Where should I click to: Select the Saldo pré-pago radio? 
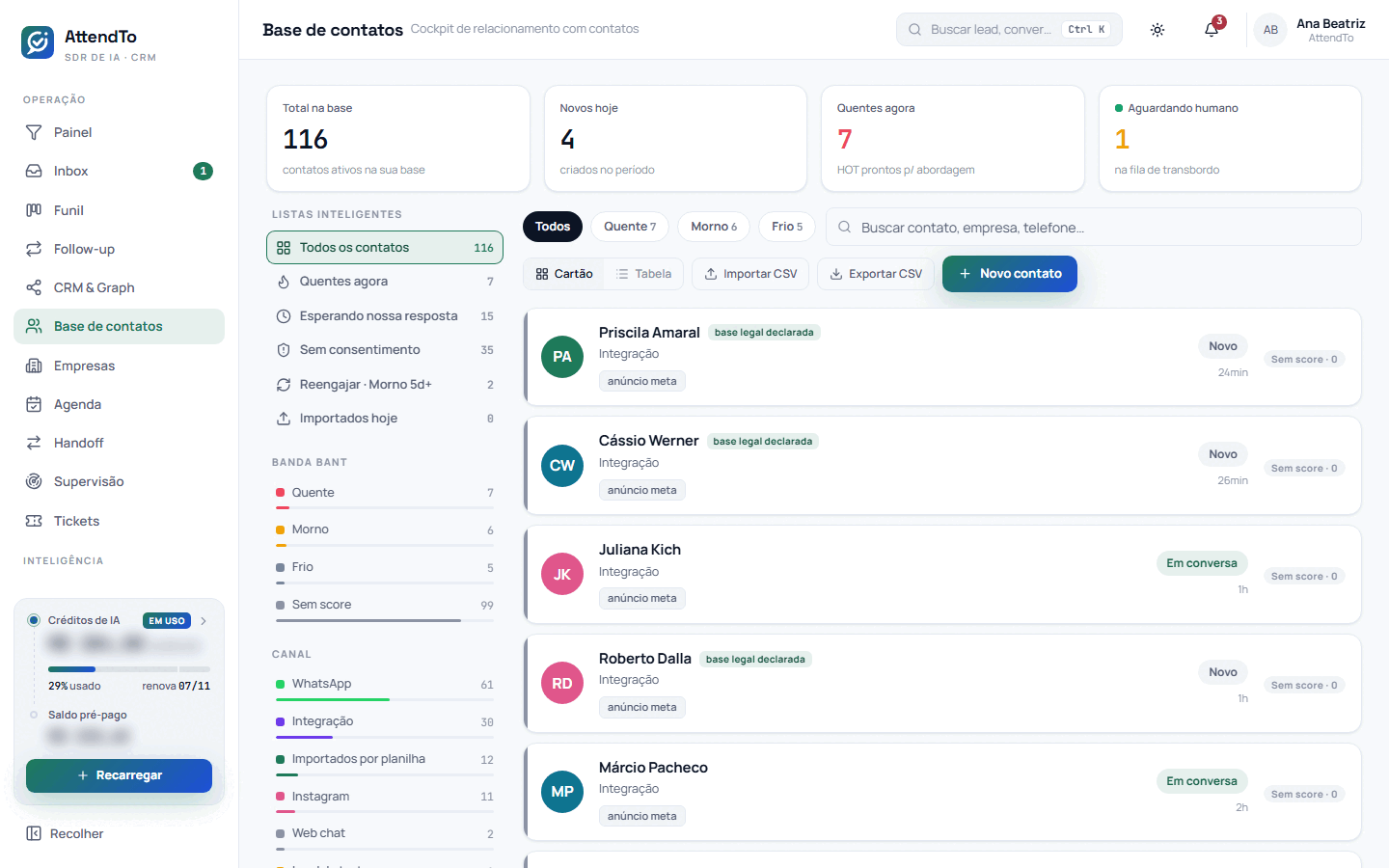tap(34, 715)
